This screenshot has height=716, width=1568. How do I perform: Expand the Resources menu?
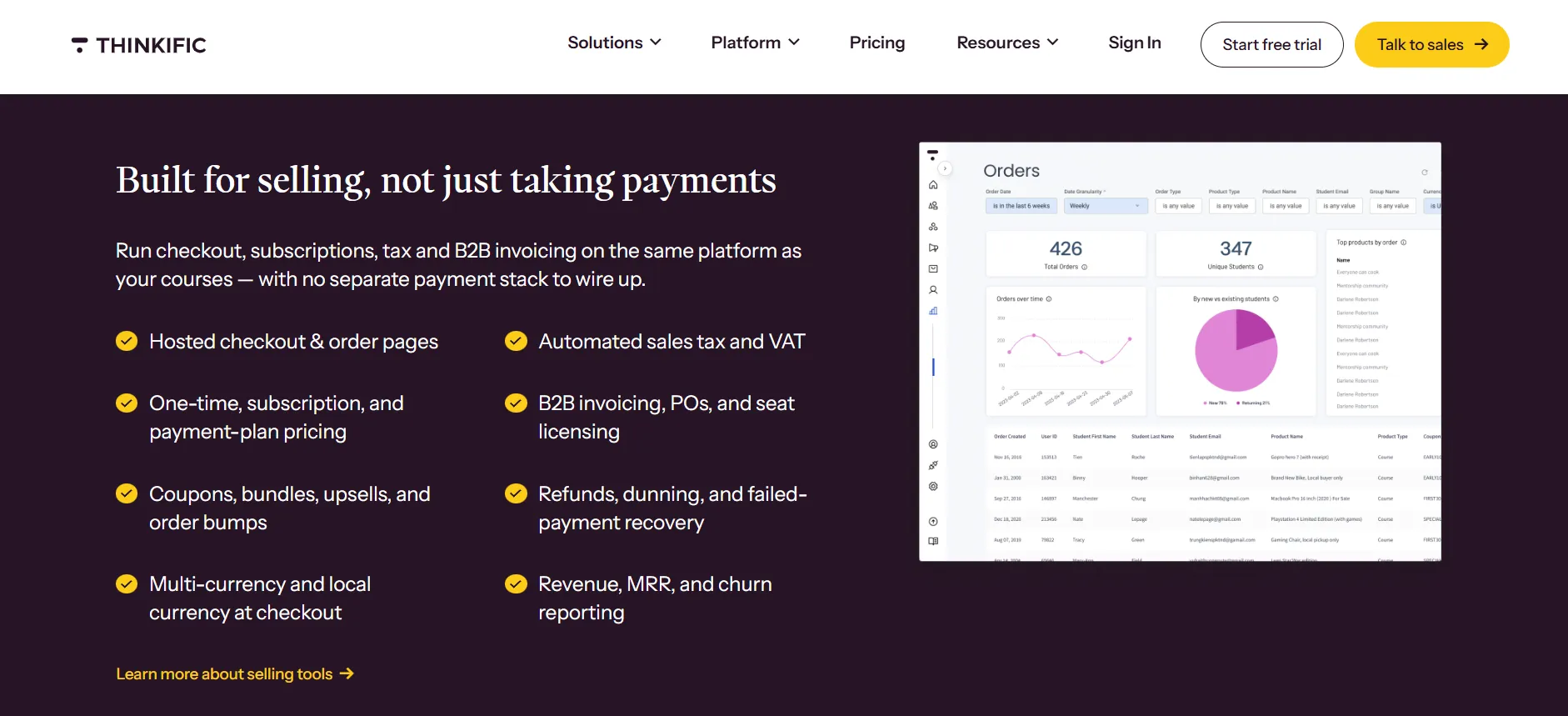pos(1007,43)
